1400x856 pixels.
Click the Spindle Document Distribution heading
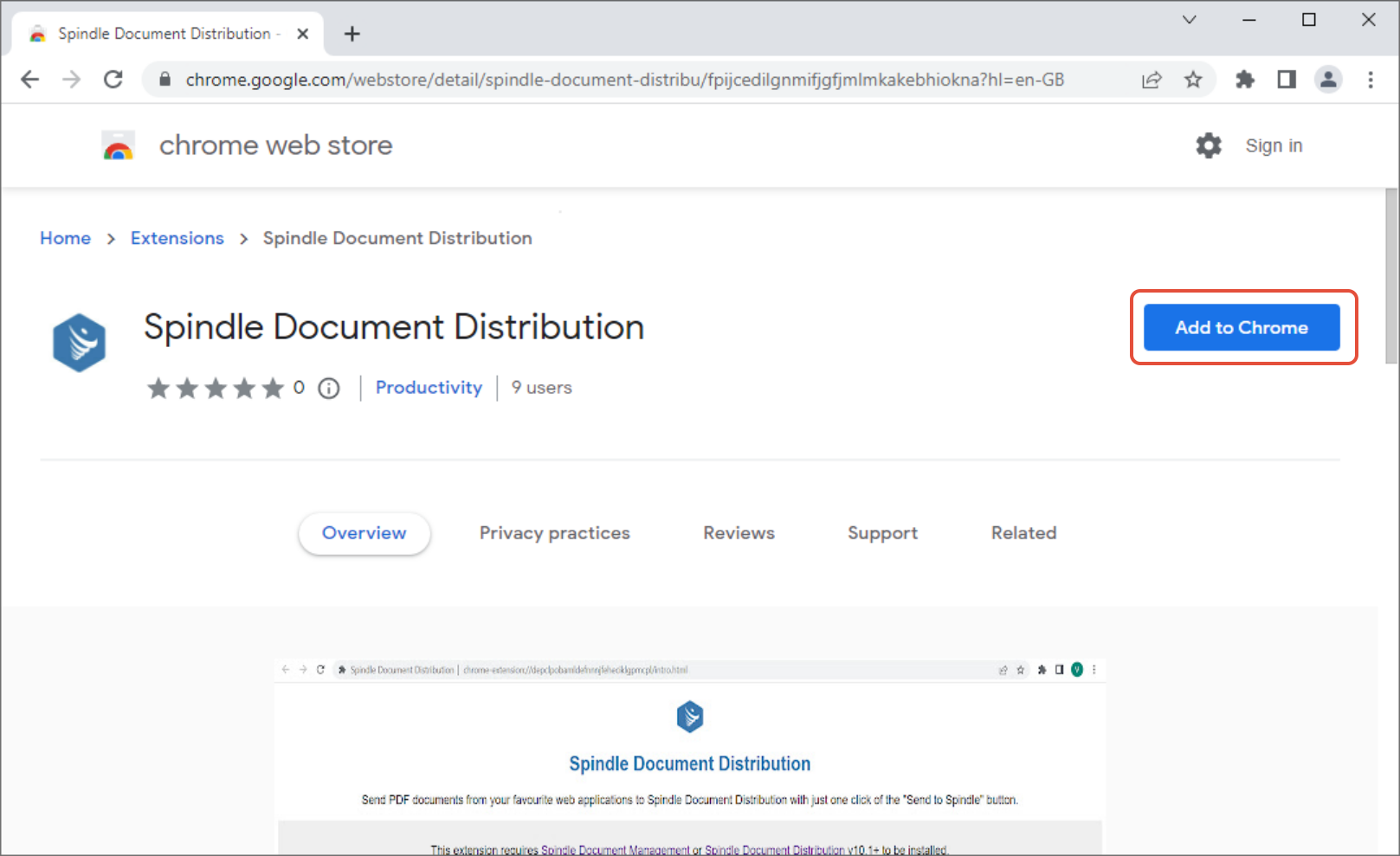[394, 327]
